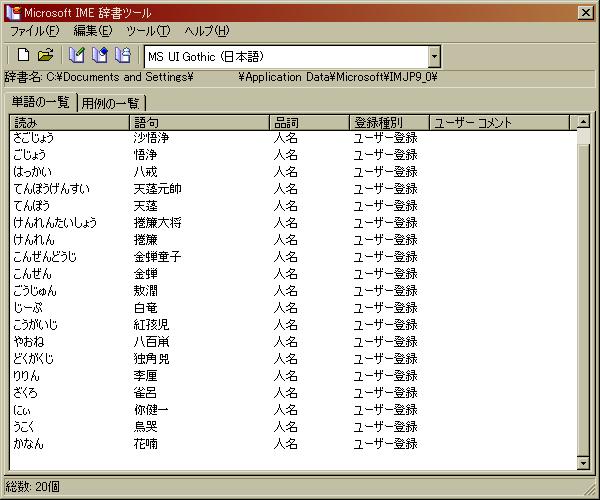The width and height of the screenshot is (600, 500).
Task: Select the にぃ reading entry
Action: 22,410
